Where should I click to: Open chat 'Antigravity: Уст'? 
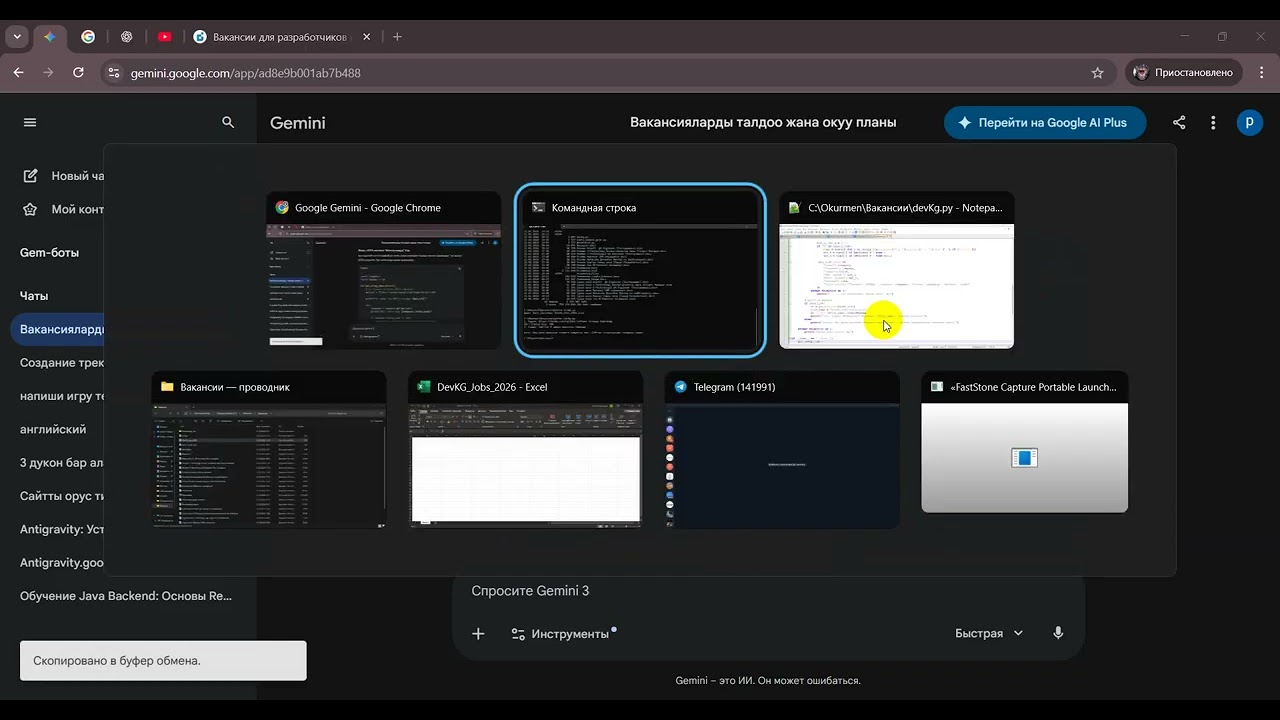[62, 529]
